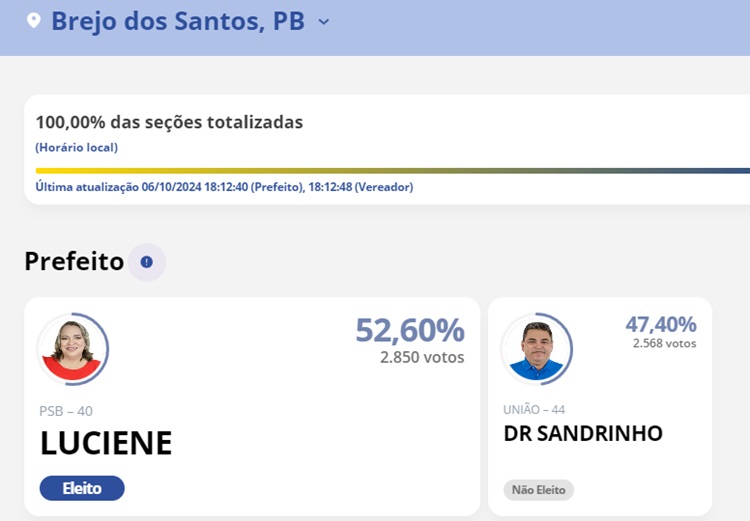Click the location pin icon

[x=34, y=21]
